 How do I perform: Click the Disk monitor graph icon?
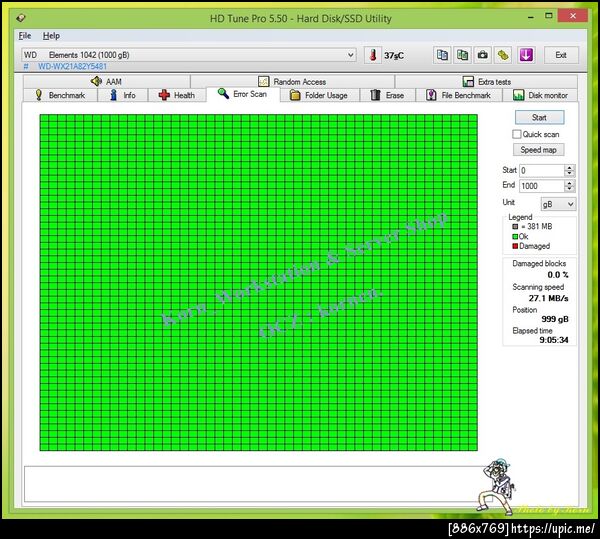518,95
